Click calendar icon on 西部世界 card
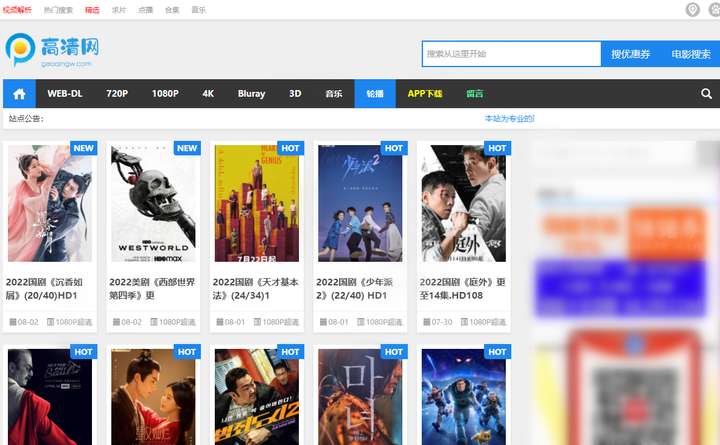 pyautogui.click(x=117, y=322)
